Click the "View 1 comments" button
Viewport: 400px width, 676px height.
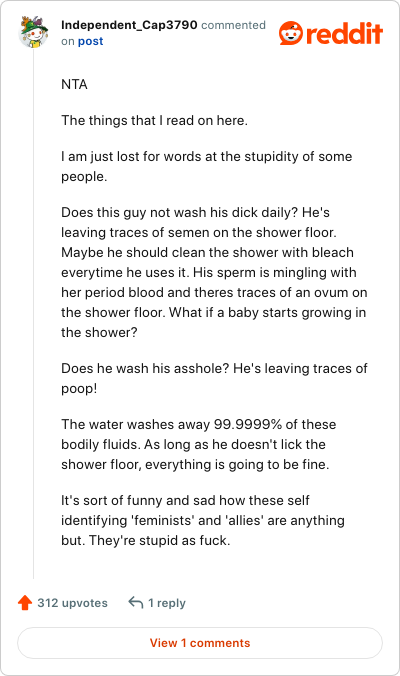200,643
